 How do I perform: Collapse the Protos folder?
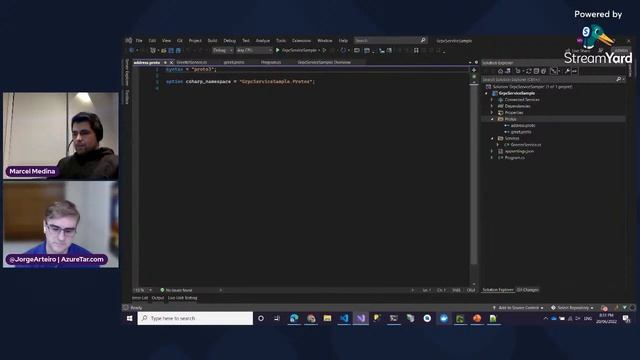[492, 119]
